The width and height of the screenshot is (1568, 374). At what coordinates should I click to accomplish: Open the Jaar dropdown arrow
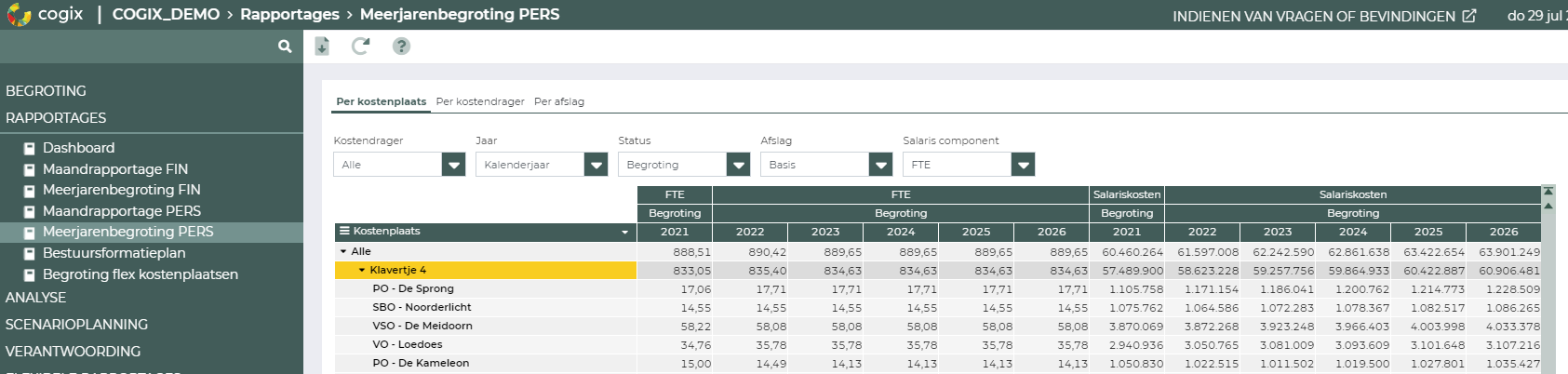pyautogui.click(x=596, y=165)
